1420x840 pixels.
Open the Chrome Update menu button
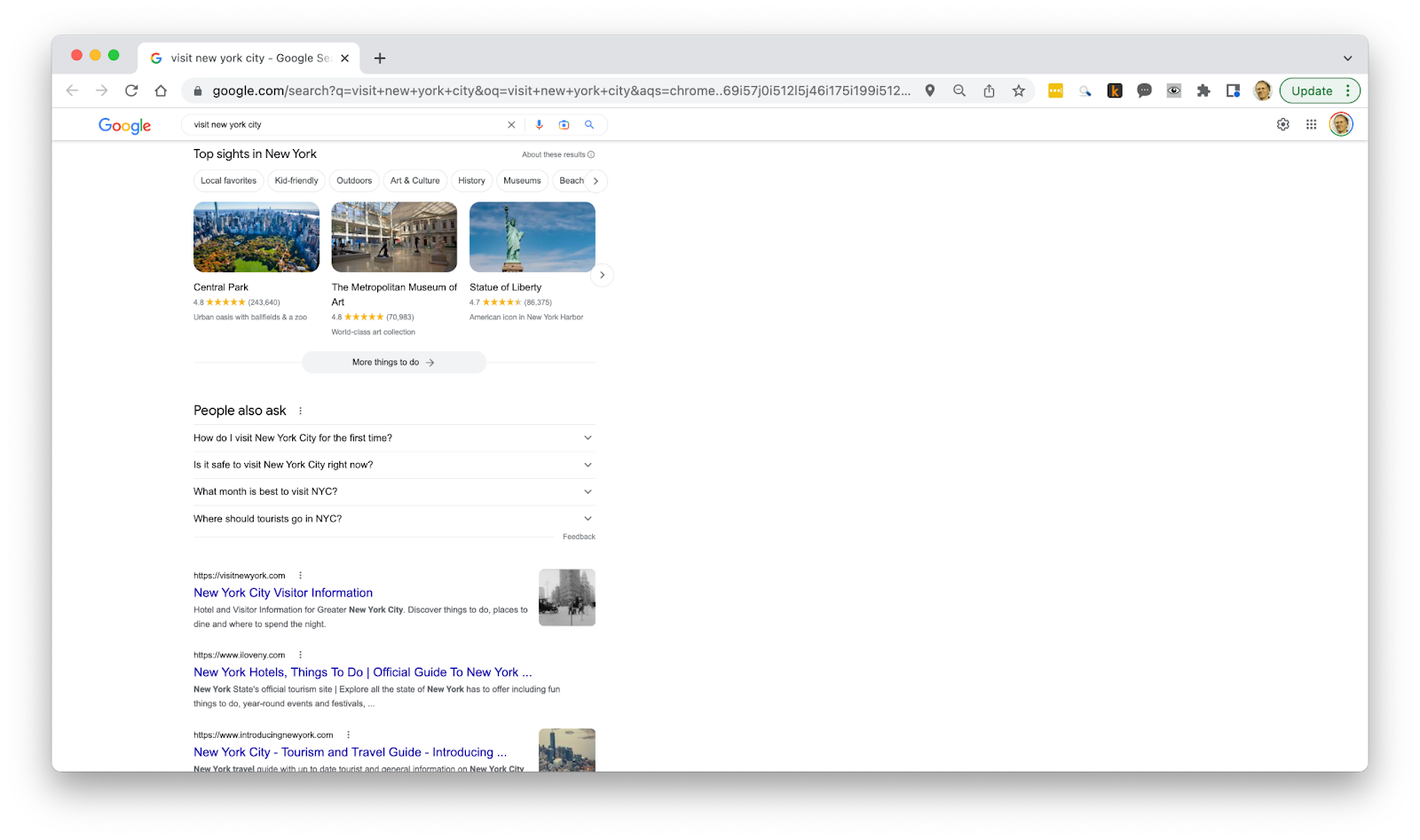(x=1320, y=90)
